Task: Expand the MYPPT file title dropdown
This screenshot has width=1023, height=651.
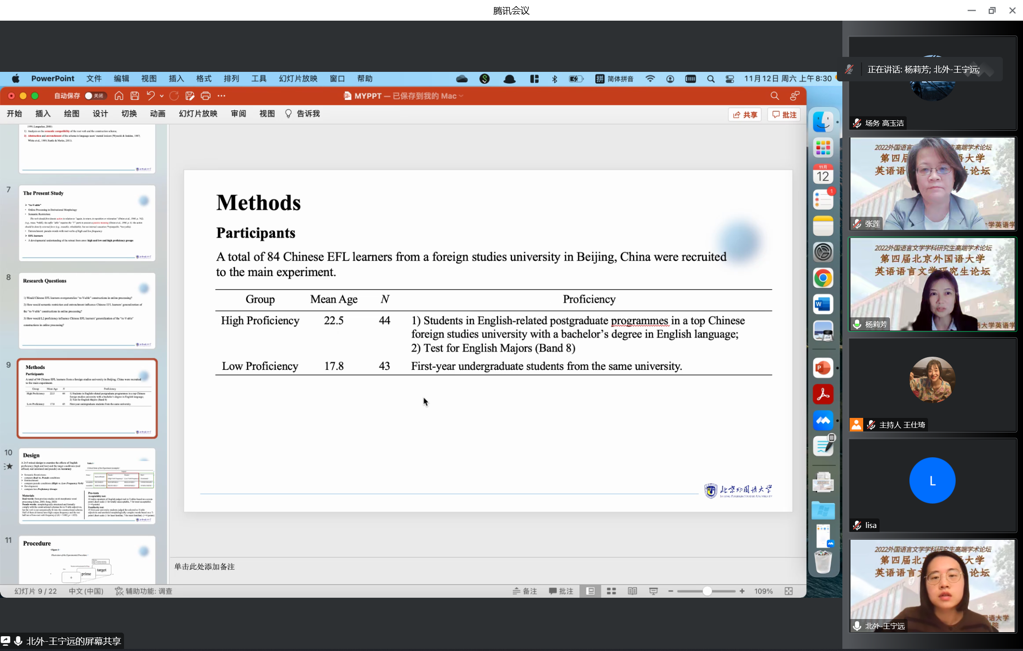Action: 462,96
